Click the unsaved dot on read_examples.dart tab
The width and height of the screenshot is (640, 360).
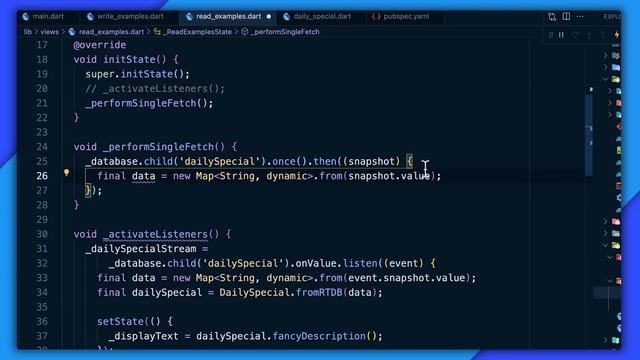(269, 17)
